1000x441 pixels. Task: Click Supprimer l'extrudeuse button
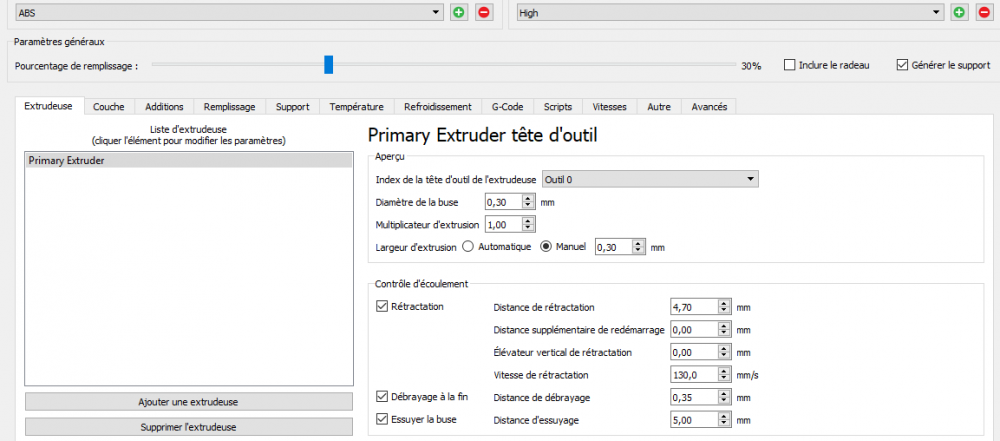(188, 427)
